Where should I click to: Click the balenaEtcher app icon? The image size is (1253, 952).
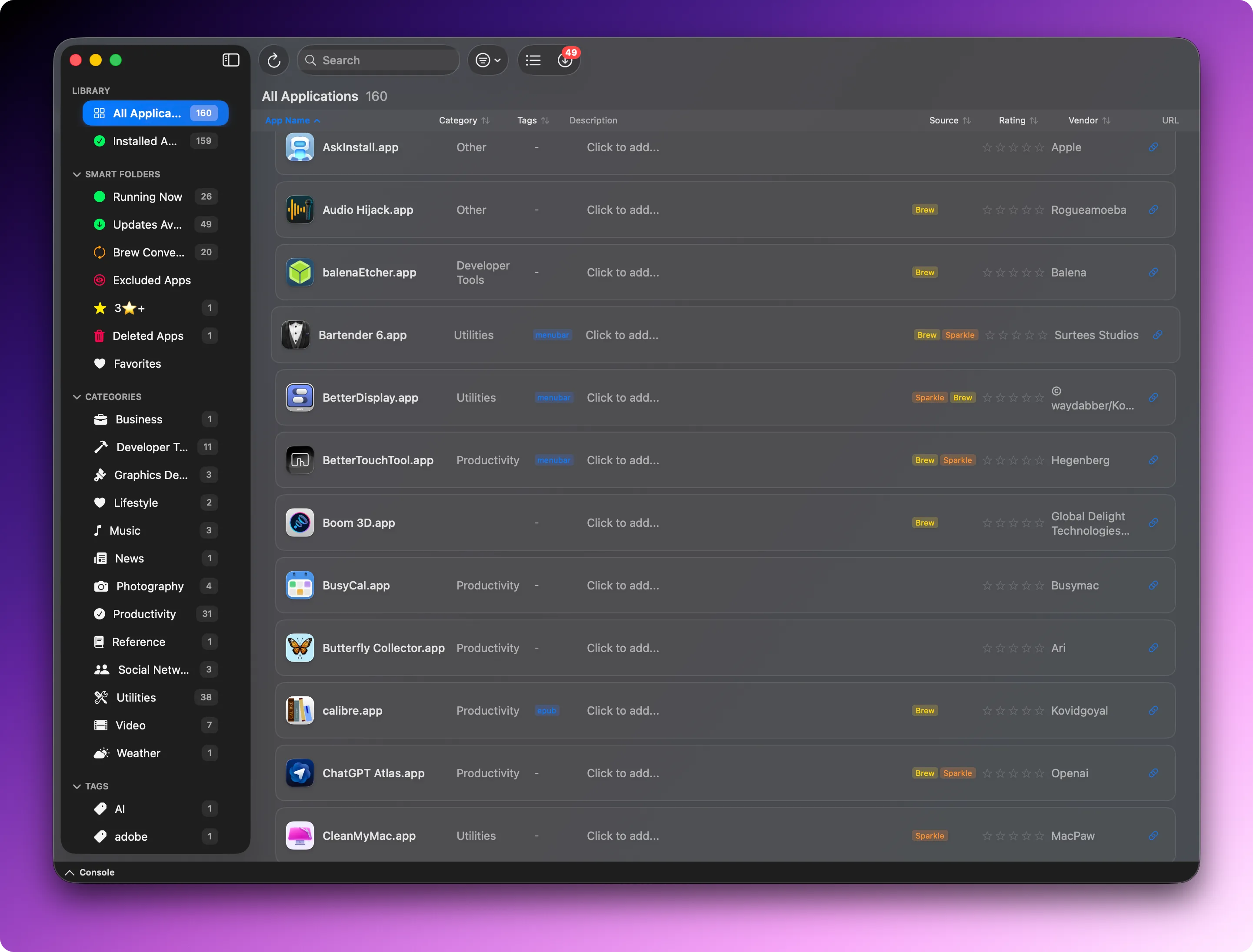[x=300, y=272]
